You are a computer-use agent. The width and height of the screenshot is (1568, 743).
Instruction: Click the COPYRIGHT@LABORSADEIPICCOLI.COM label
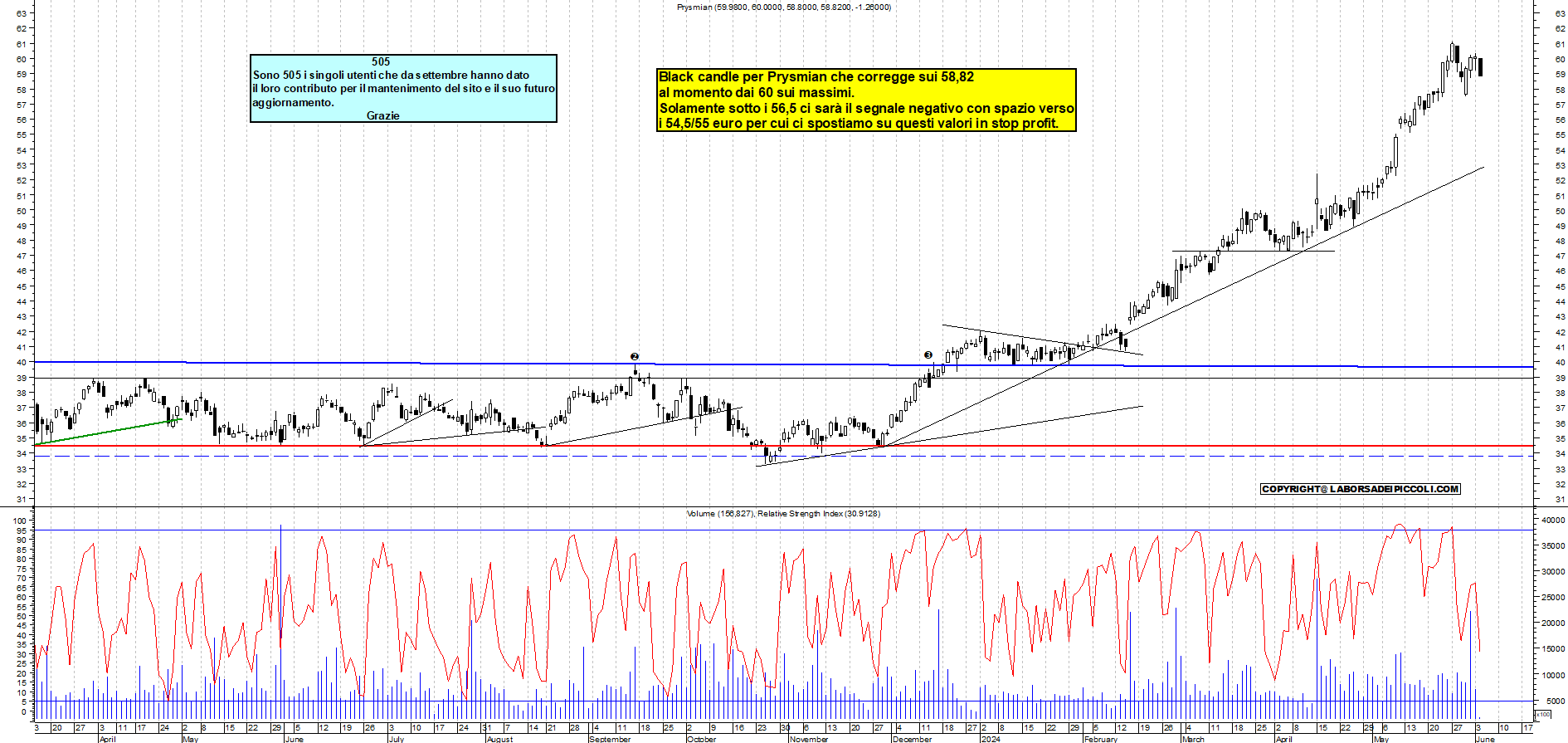click(x=1361, y=489)
